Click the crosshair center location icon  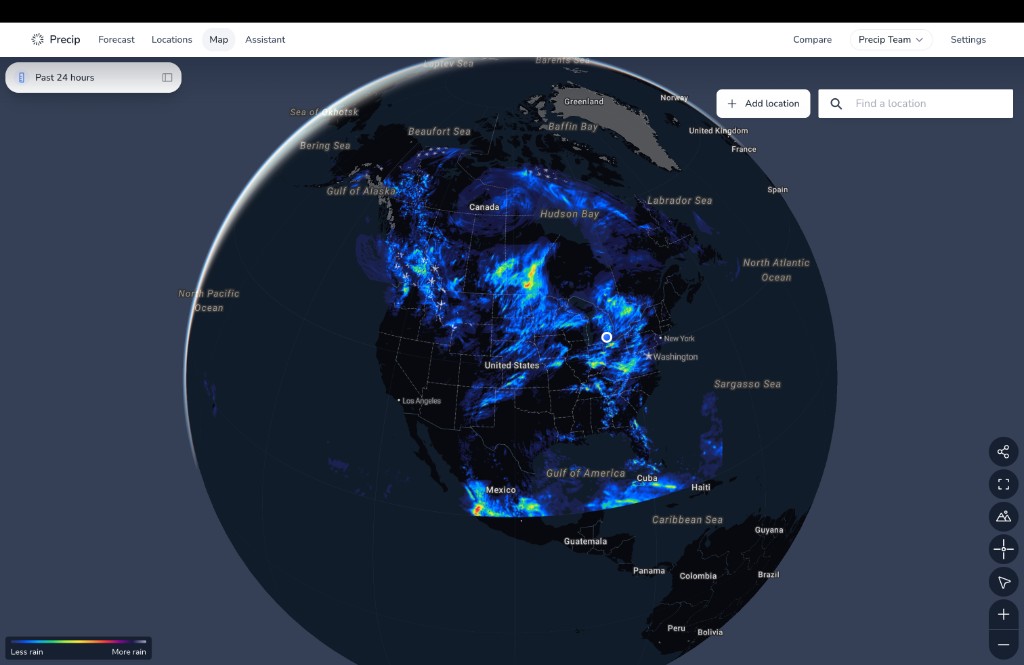coord(1003,549)
